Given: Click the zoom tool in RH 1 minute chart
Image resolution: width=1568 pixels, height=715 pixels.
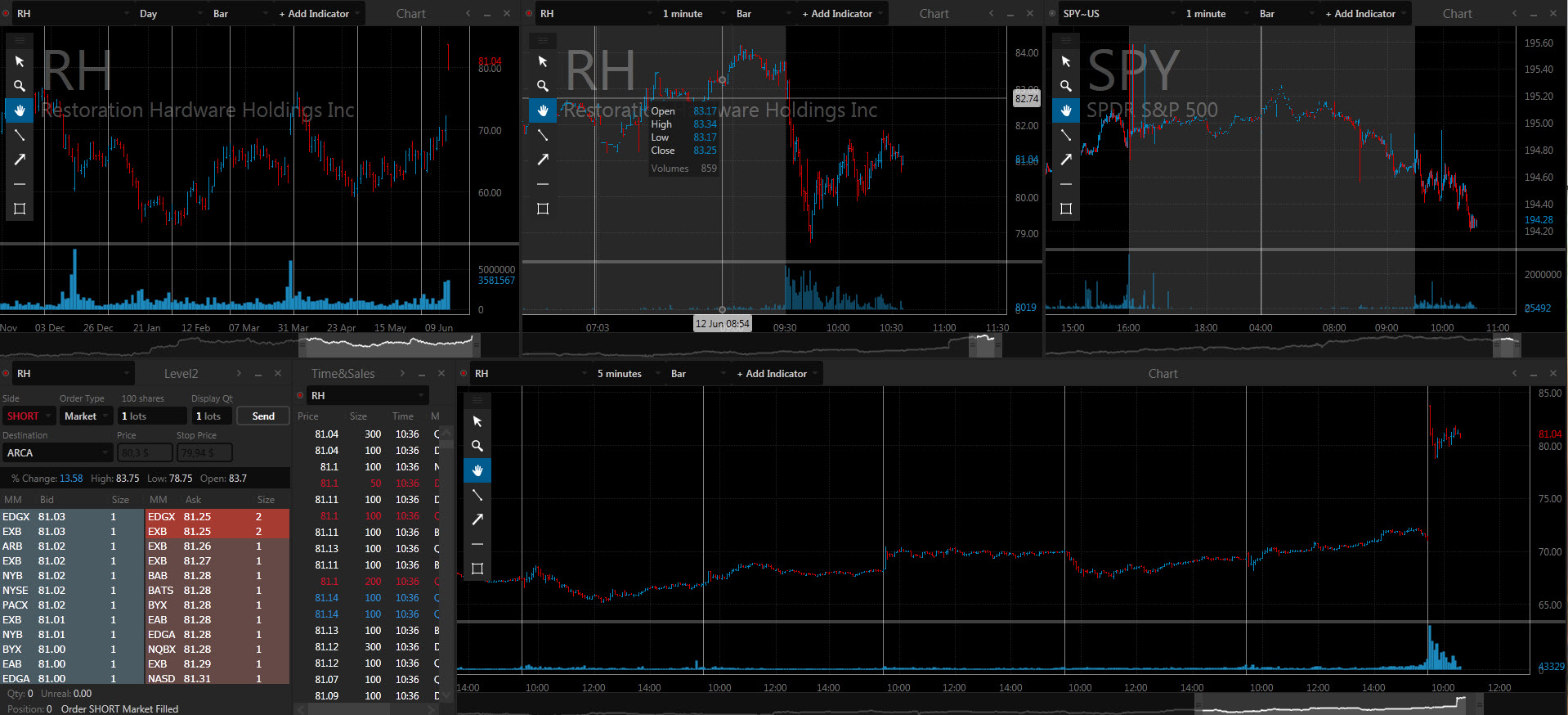Looking at the screenshot, I should coord(543,86).
